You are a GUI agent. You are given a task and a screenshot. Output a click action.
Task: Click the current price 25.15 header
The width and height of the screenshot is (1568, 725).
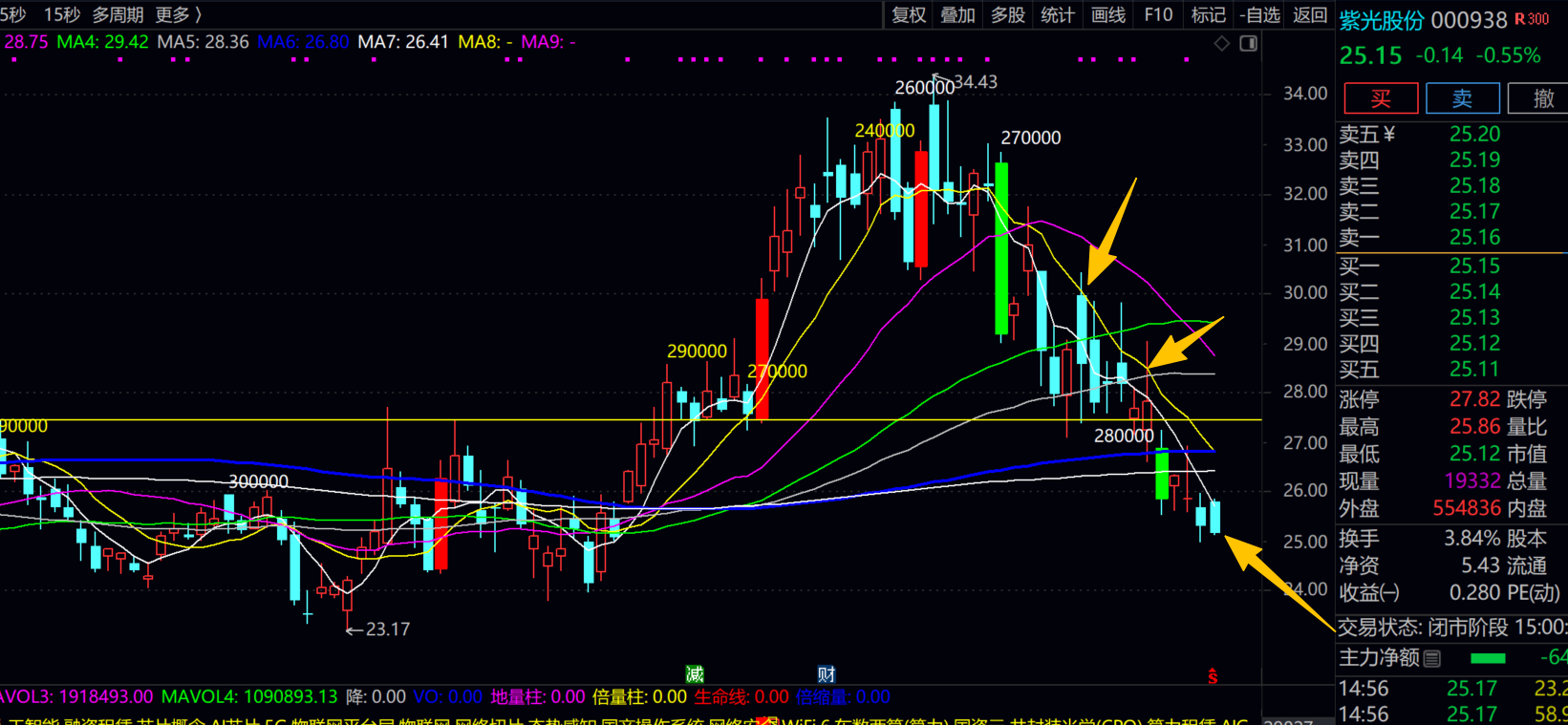coord(1370,55)
